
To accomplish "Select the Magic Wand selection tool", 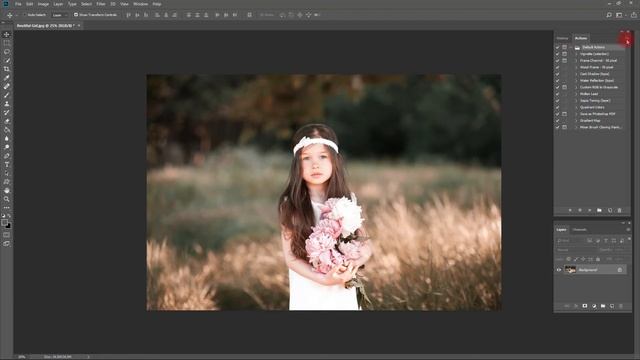I will [x=7, y=60].
